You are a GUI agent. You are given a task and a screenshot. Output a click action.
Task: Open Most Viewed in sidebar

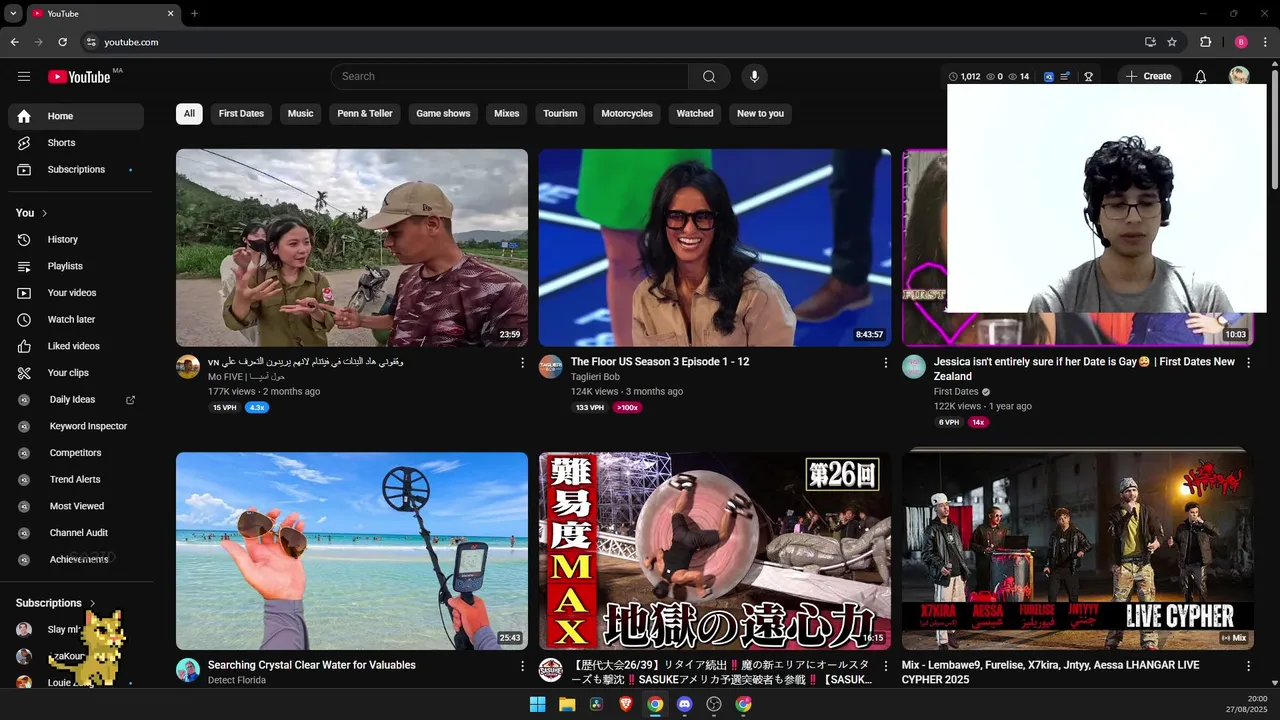[76, 506]
